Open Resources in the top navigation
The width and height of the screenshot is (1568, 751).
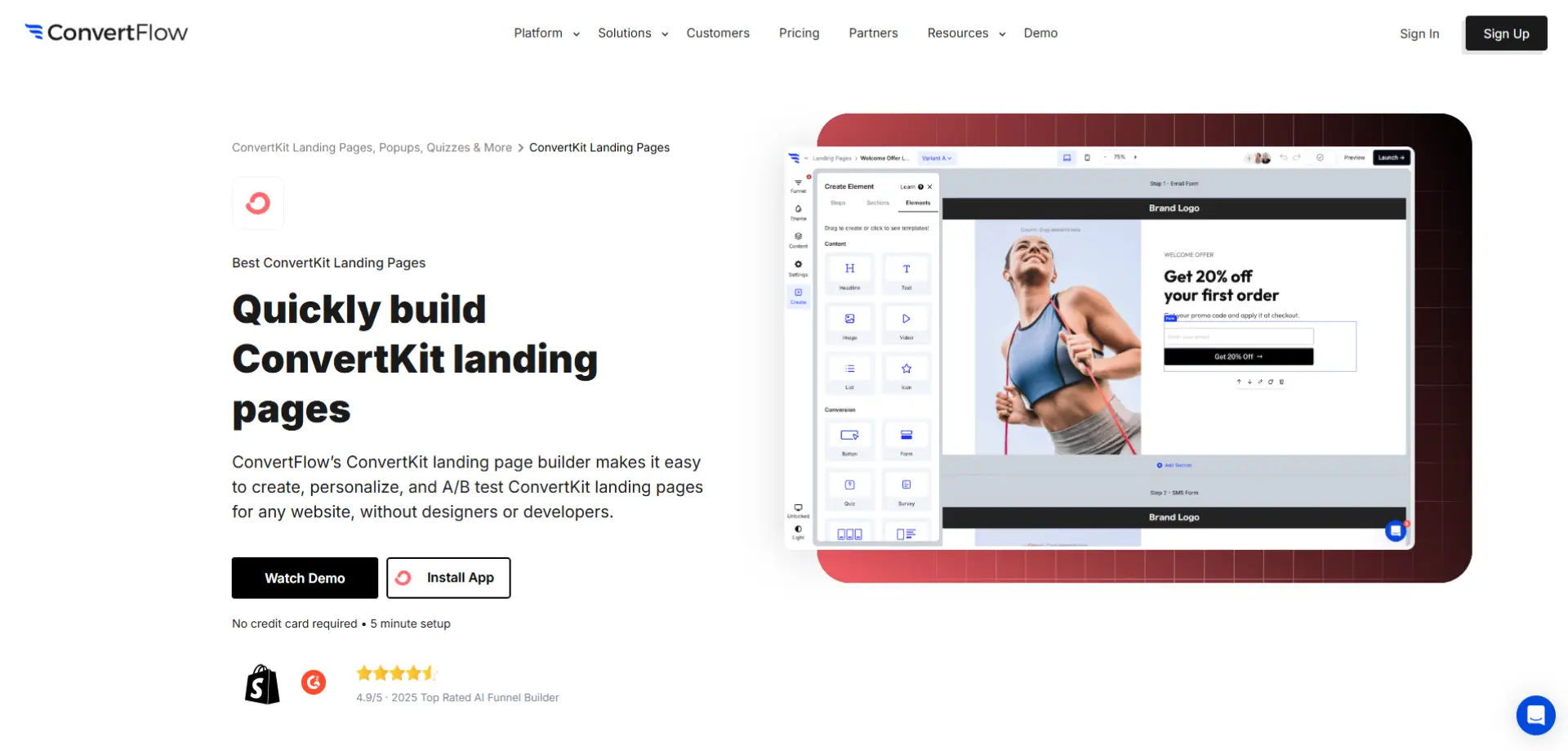tap(958, 33)
